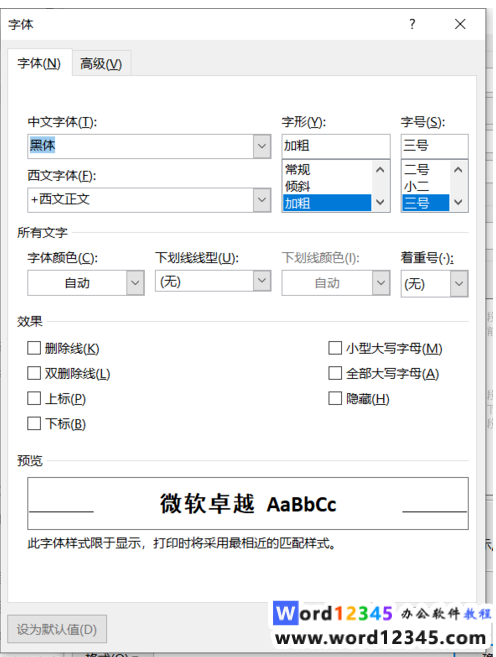Enable the 上标(P) checkbox
This screenshot has height=657, width=496.
[34, 398]
